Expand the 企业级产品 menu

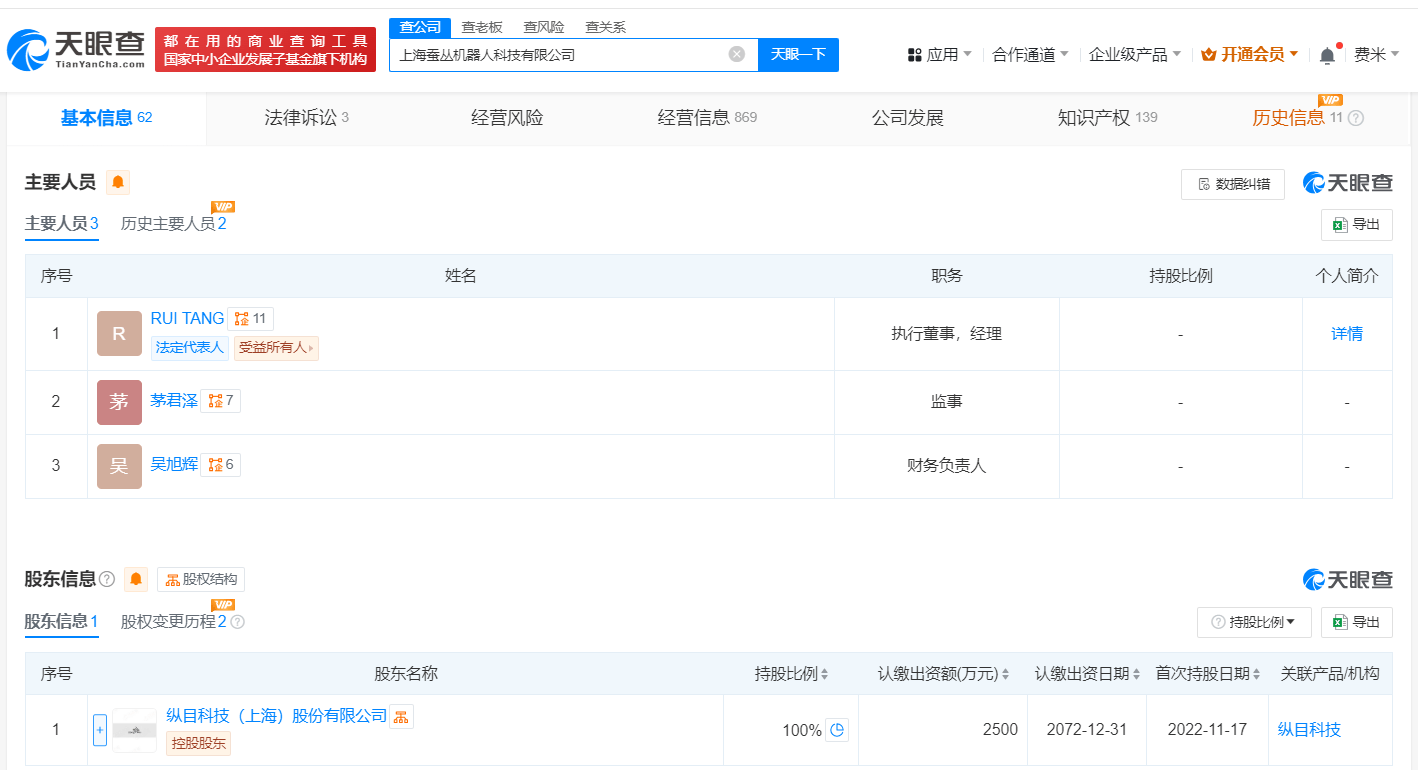1135,55
